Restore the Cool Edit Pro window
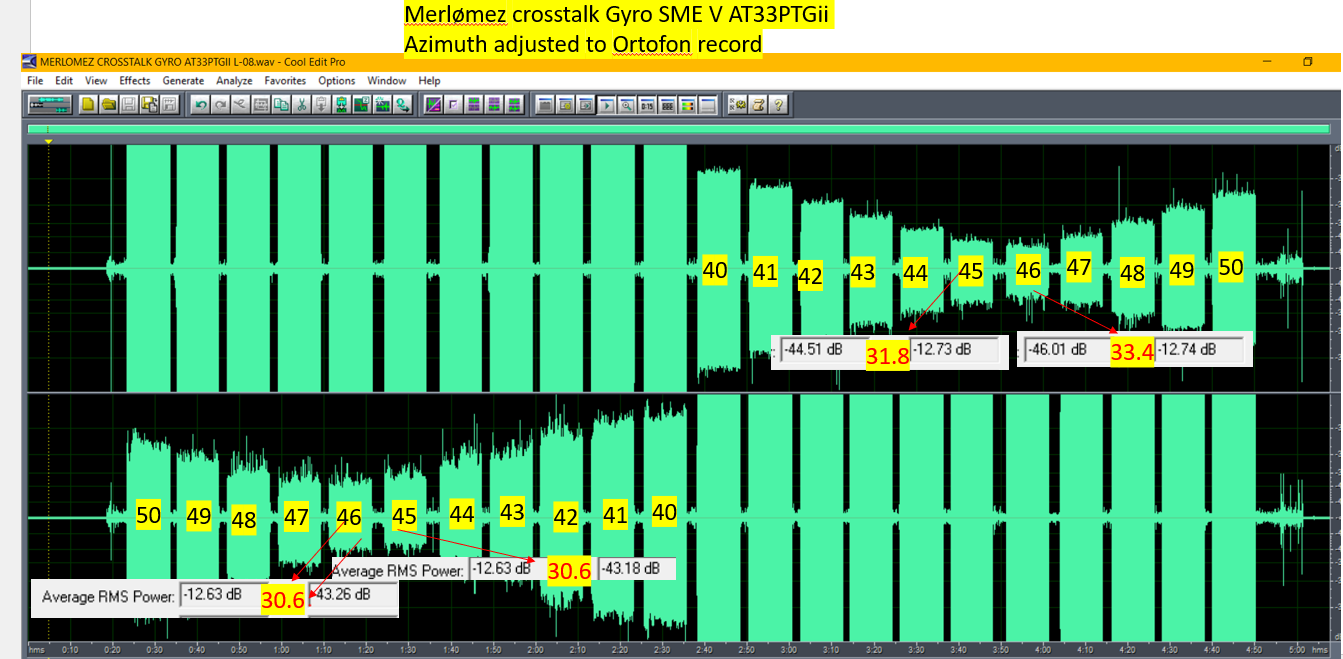The width and height of the screenshot is (1343, 659). pyautogui.click(x=1307, y=62)
